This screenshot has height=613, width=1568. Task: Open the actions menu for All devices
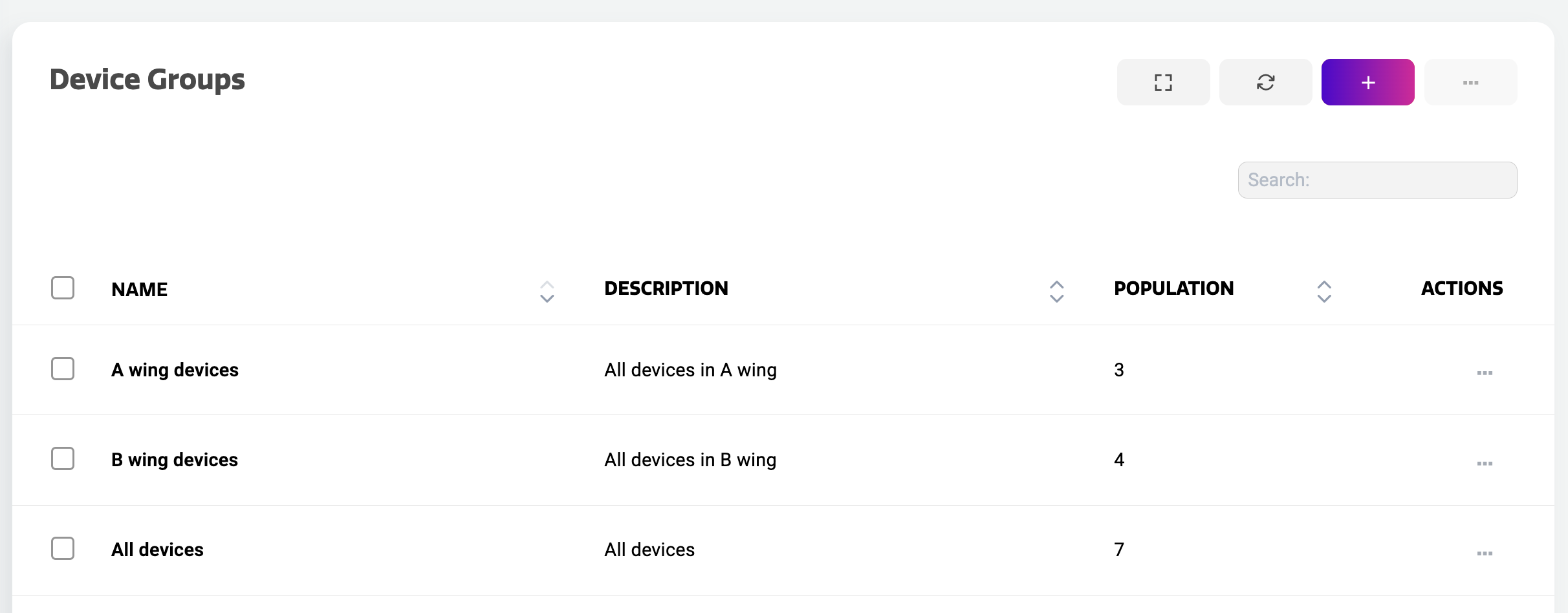point(1484,553)
